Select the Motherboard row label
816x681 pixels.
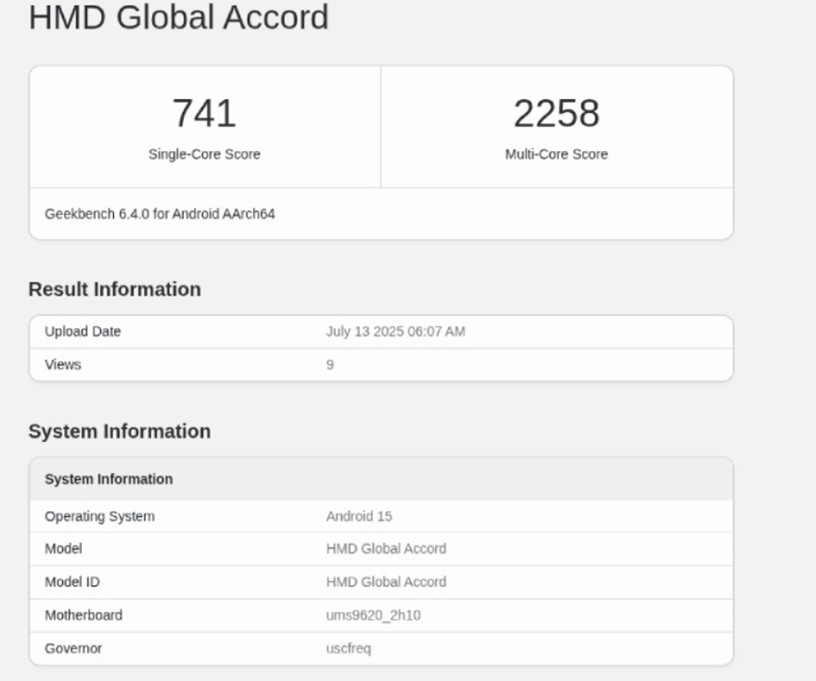84,615
